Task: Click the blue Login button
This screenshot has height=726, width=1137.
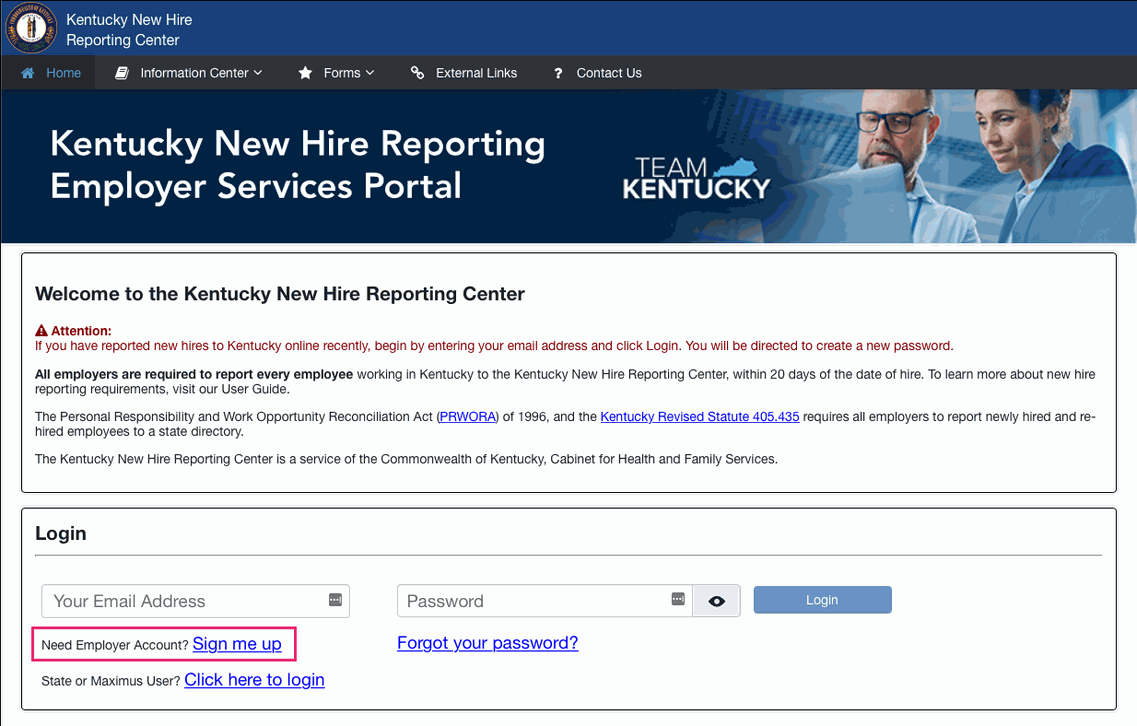Action: click(822, 600)
